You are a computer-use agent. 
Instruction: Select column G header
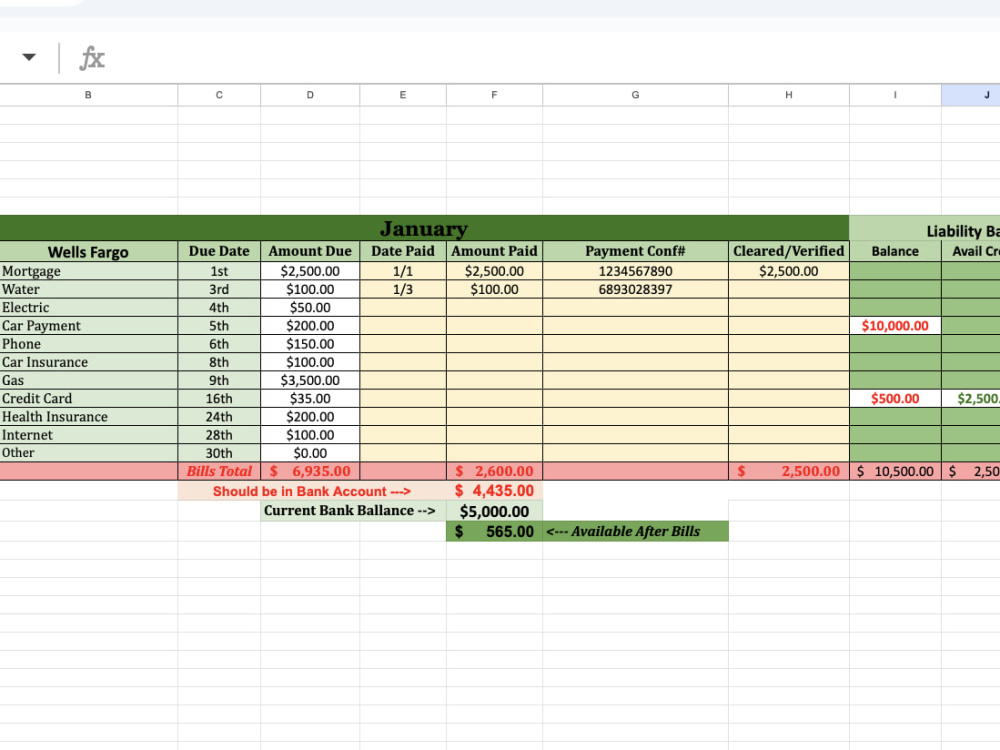635,95
